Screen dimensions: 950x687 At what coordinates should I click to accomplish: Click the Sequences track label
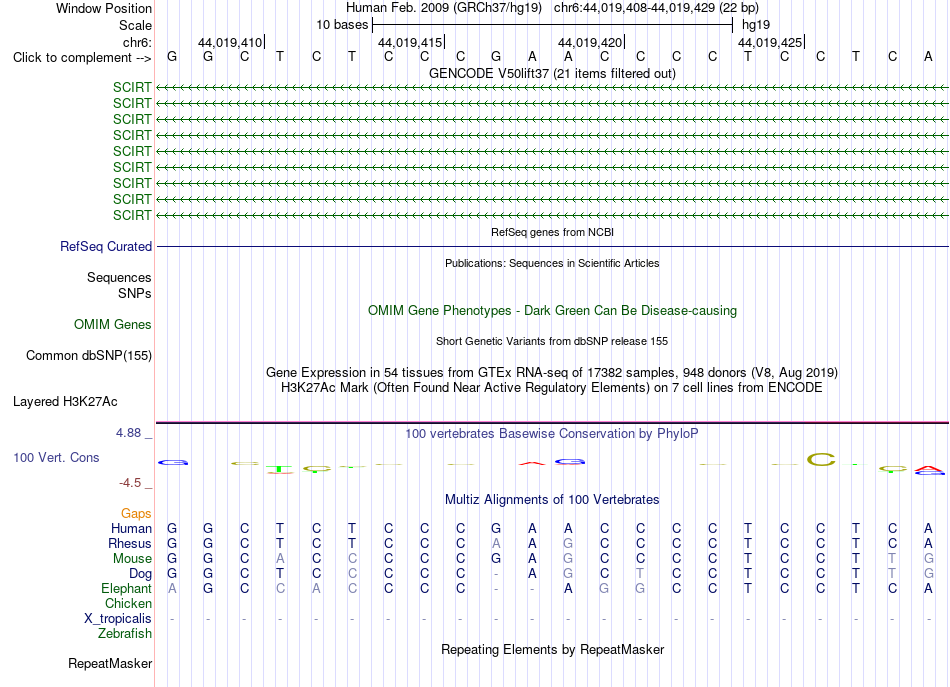click(x=119, y=277)
